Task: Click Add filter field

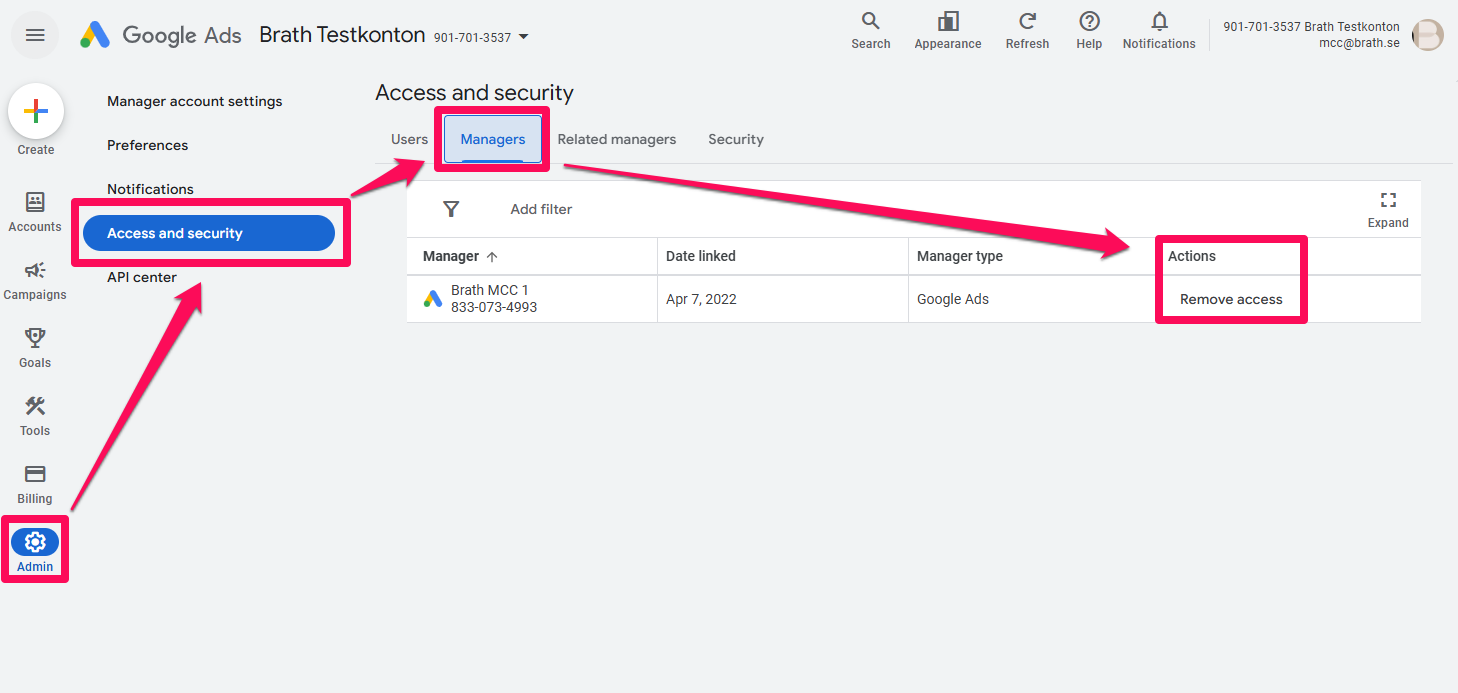Action: (541, 209)
